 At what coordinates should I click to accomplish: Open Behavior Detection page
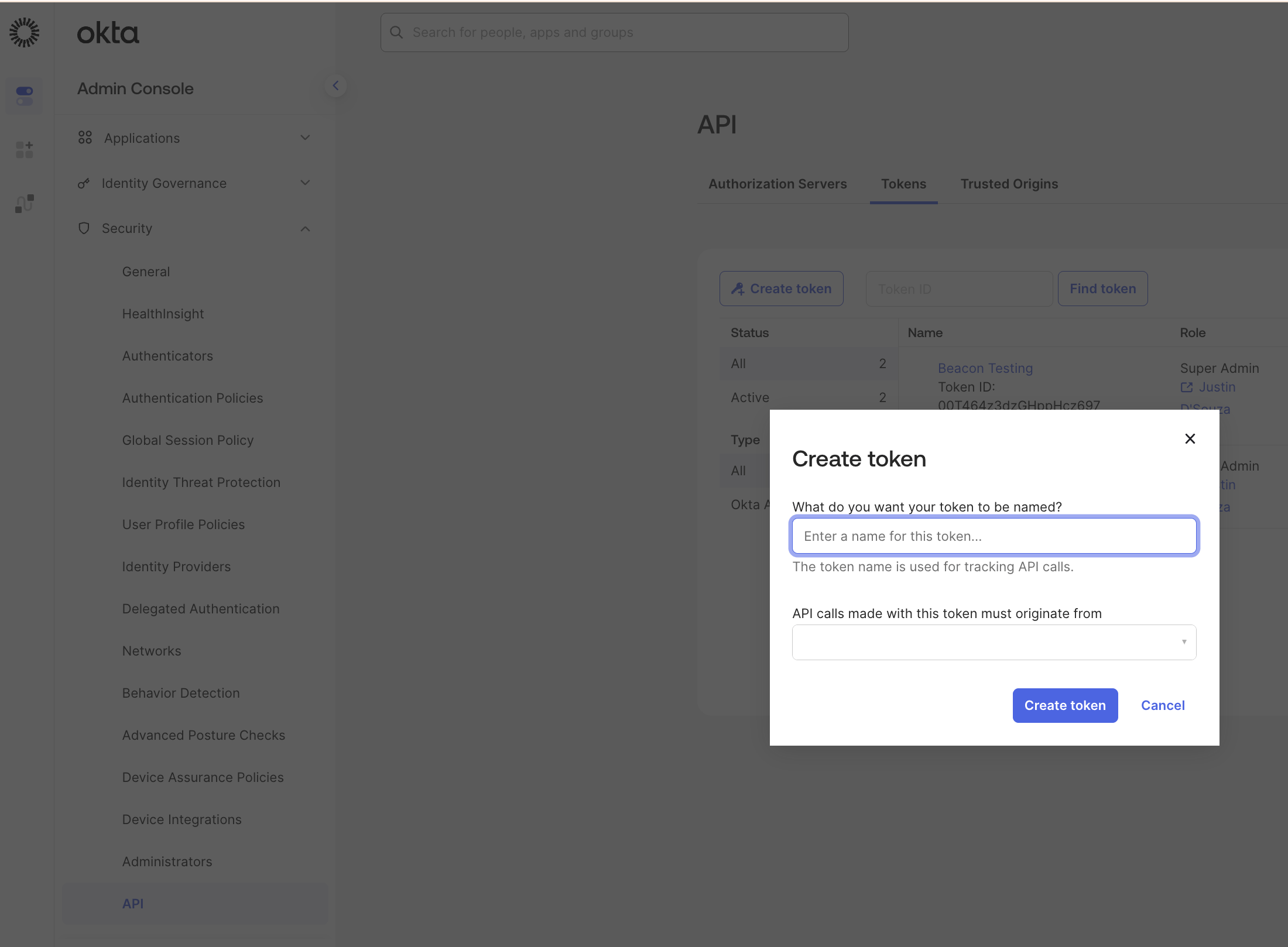[x=181, y=693]
